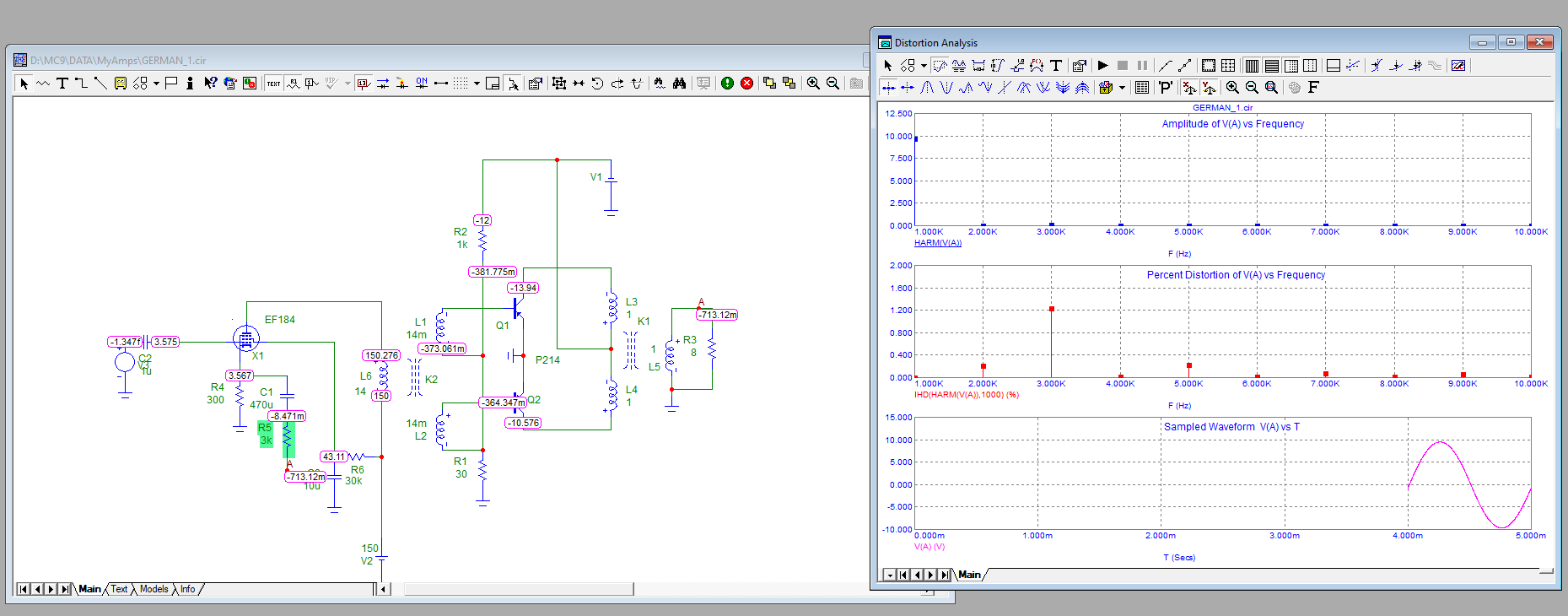Screen dimensions: 1568x616
Task: Click the red stop X button
Action: point(746,83)
